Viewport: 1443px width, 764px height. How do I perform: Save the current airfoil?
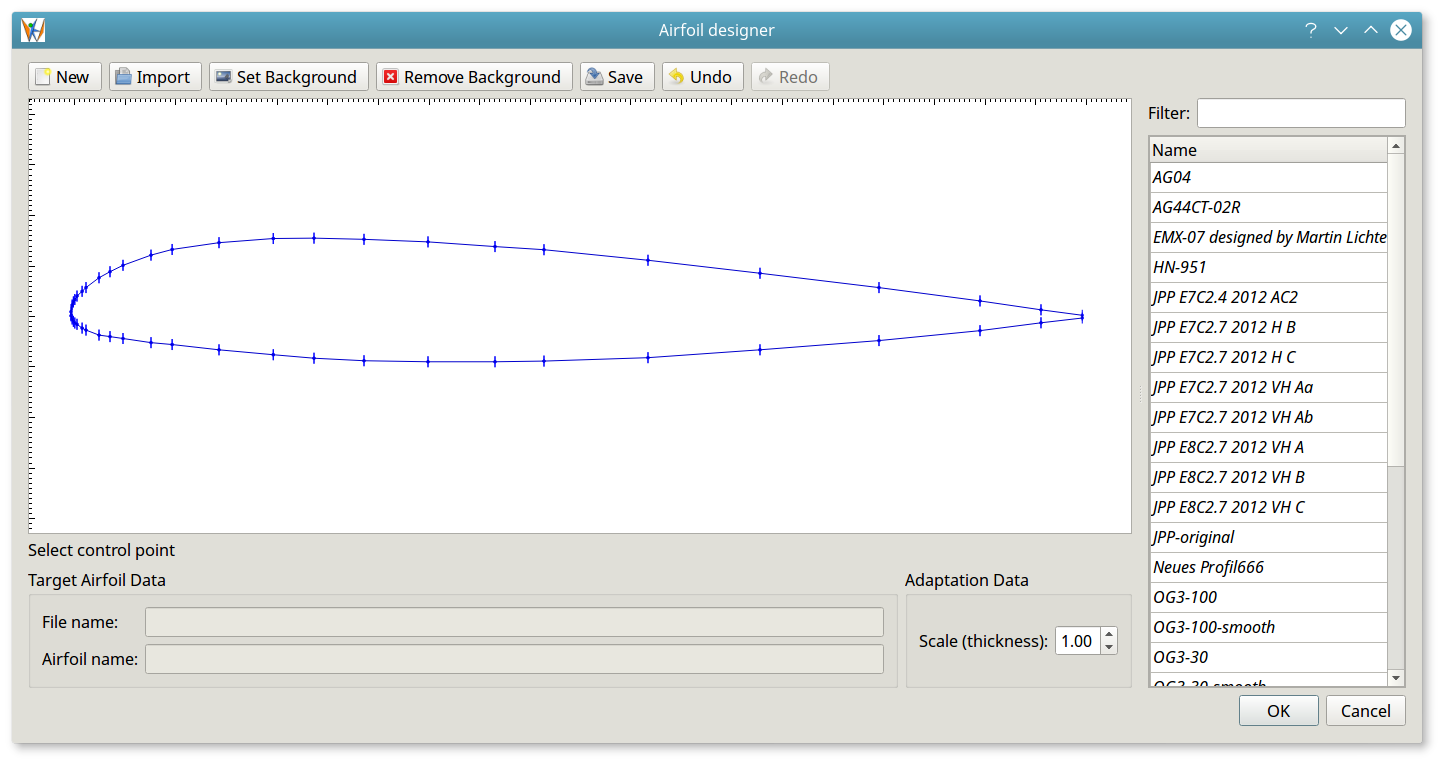616,77
